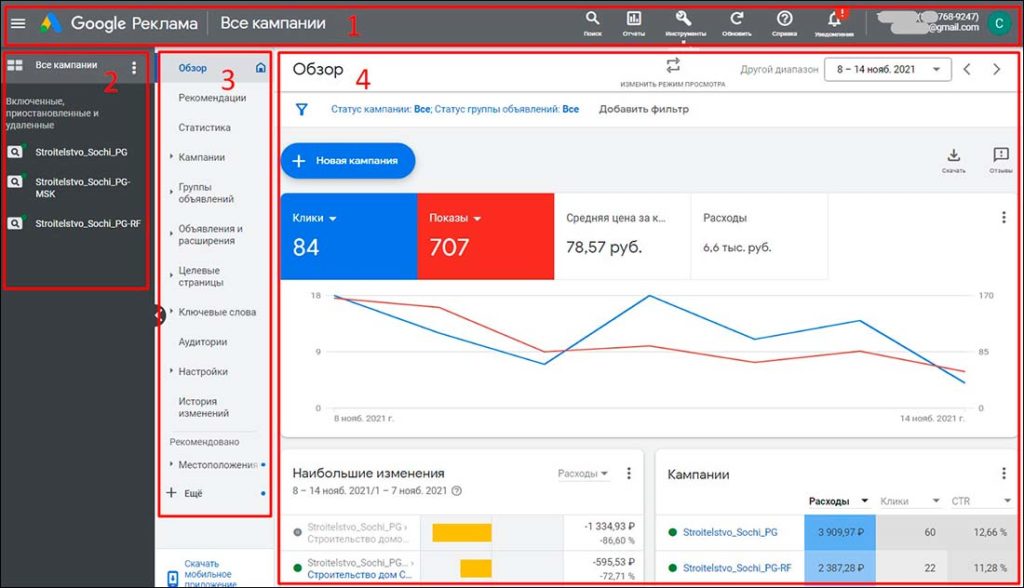Open Местоположения page
The width and height of the screenshot is (1024, 588).
pyautogui.click(x=217, y=465)
